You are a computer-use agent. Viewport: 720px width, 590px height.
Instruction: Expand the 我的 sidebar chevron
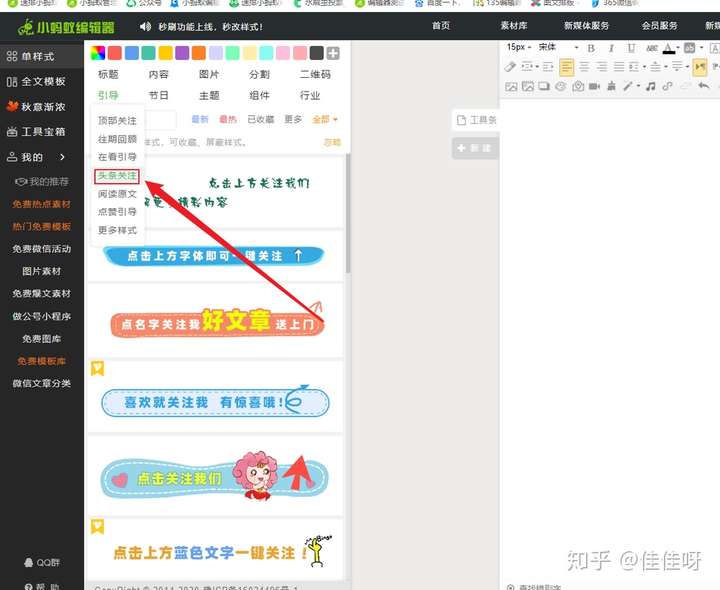click(x=62, y=157)
